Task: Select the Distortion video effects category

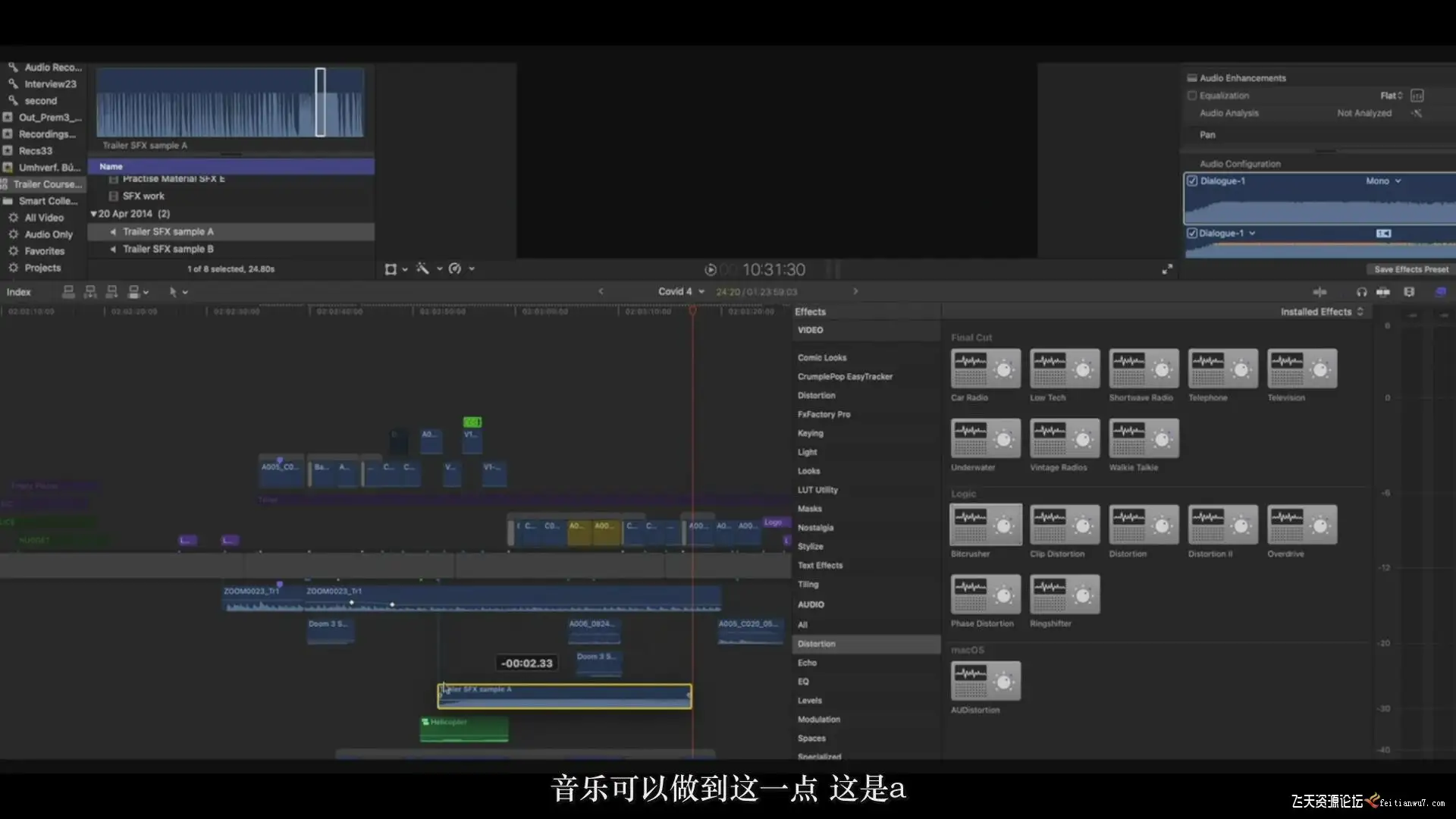Action: (816, 396)
